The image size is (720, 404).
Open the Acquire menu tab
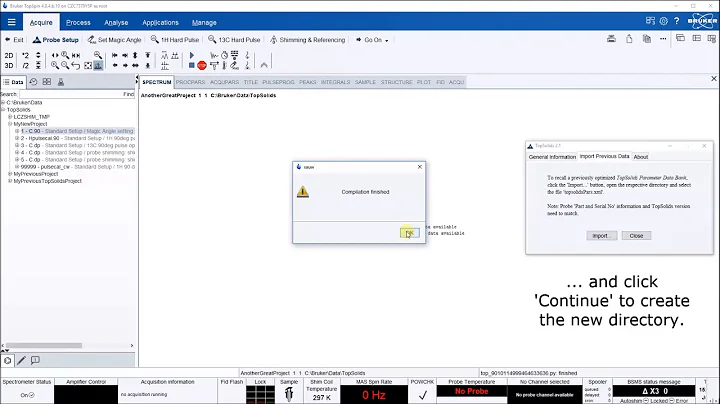41,22
